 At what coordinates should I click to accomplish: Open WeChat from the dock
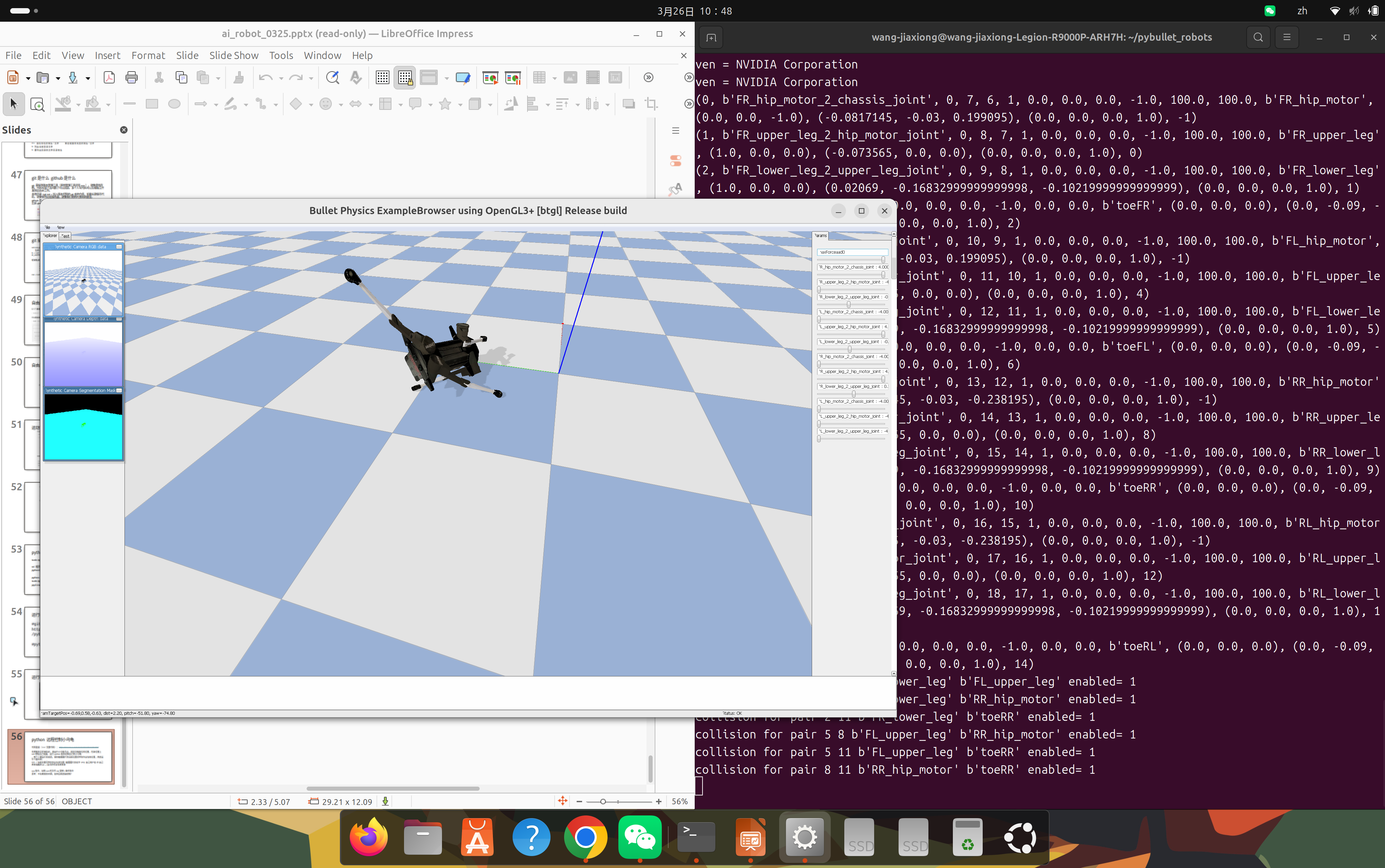click(x=640, y=837)
